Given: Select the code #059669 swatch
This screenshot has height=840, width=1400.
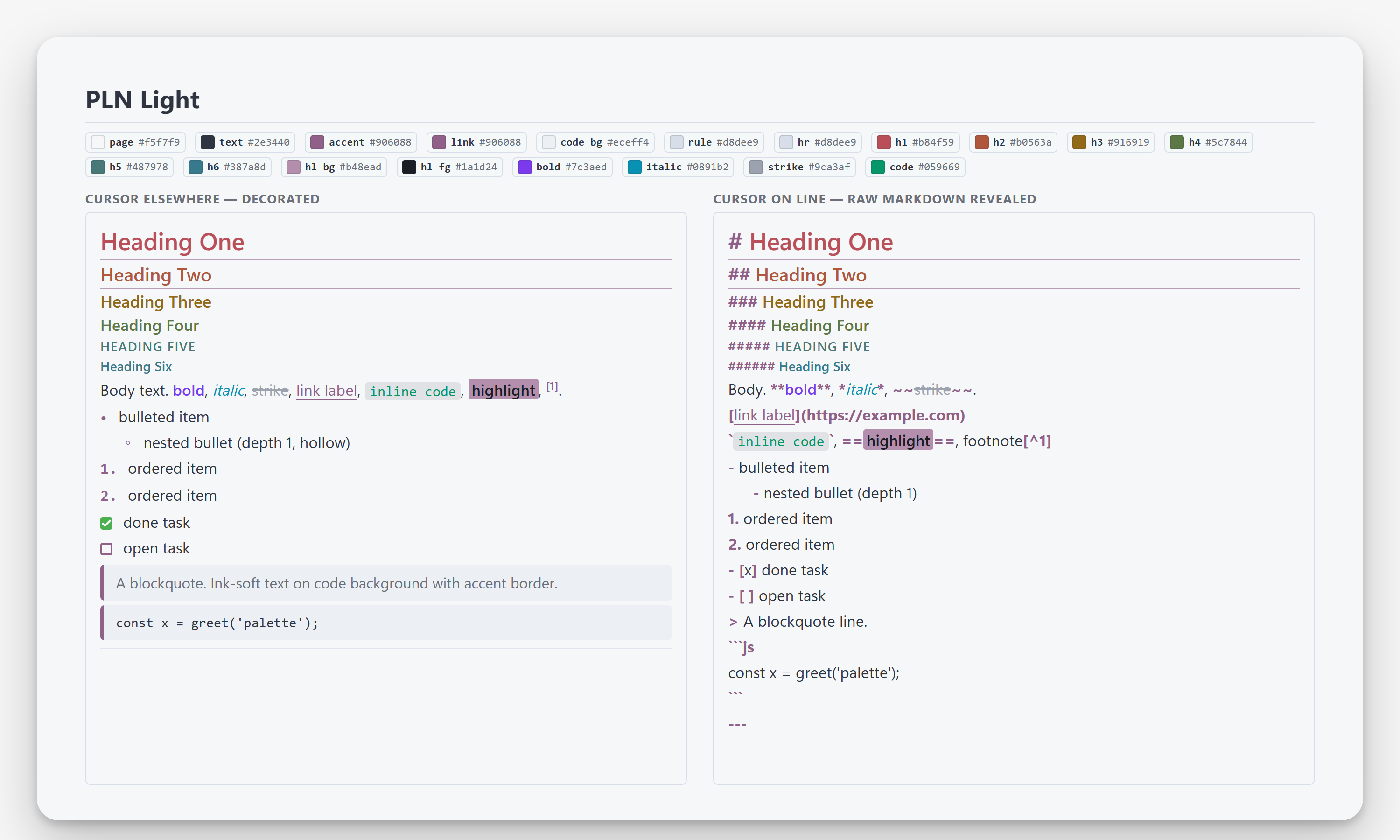Looking at the screenshot, I should [916, 167].
